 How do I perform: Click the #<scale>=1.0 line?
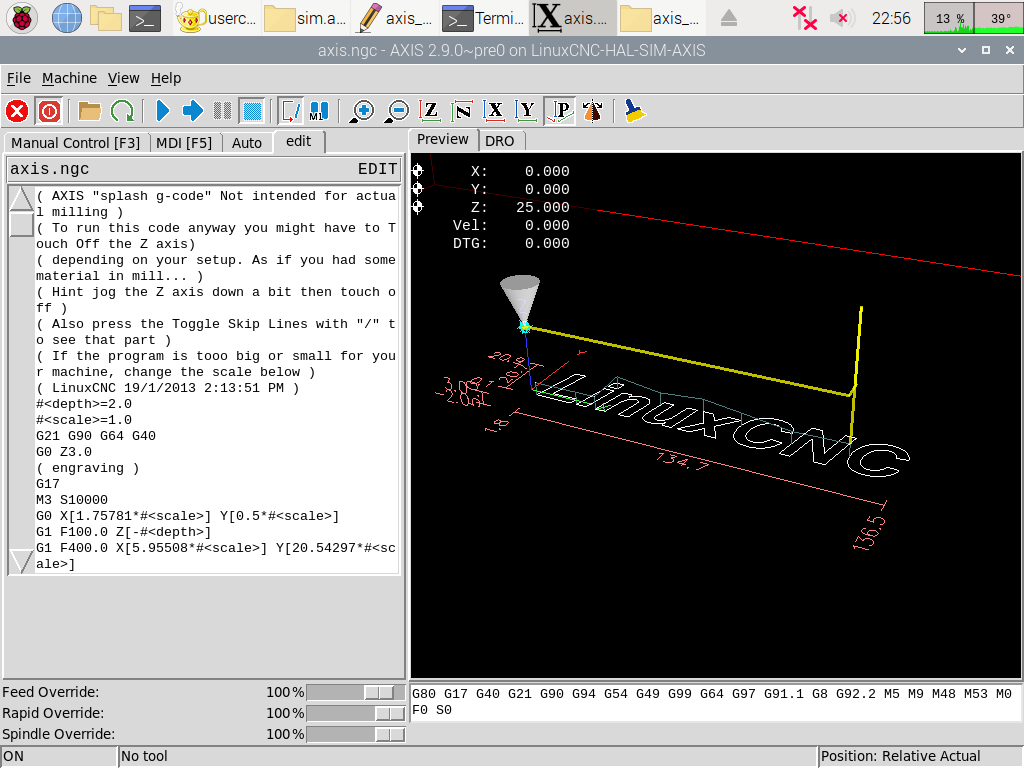[x=84, y=420]
